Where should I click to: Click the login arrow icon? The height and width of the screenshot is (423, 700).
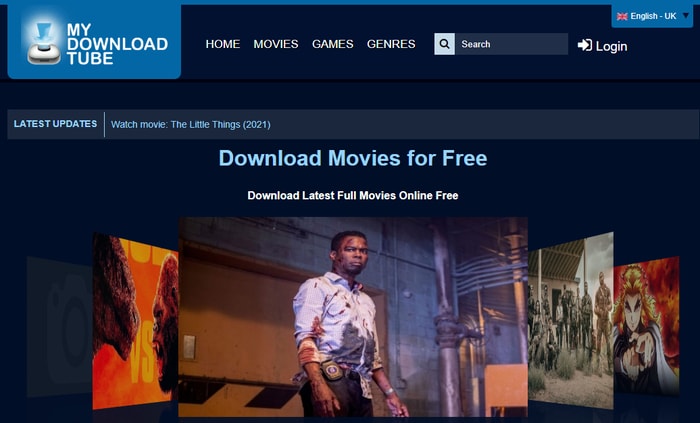point(584,45)
